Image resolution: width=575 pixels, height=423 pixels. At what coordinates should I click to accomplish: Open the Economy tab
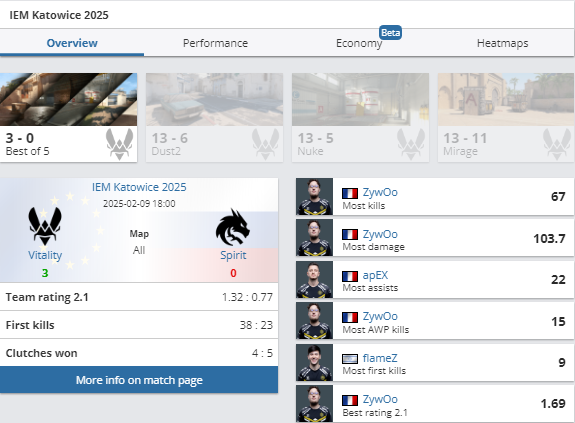tap(359, 43)
